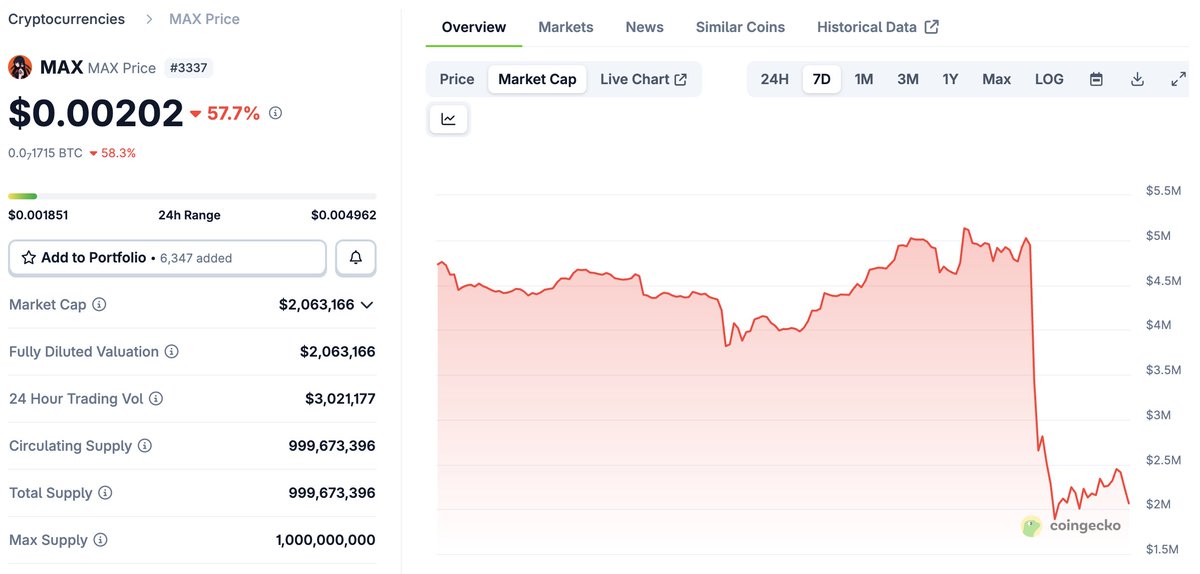
Task: Click the line chart type icon
Action: 448,119
